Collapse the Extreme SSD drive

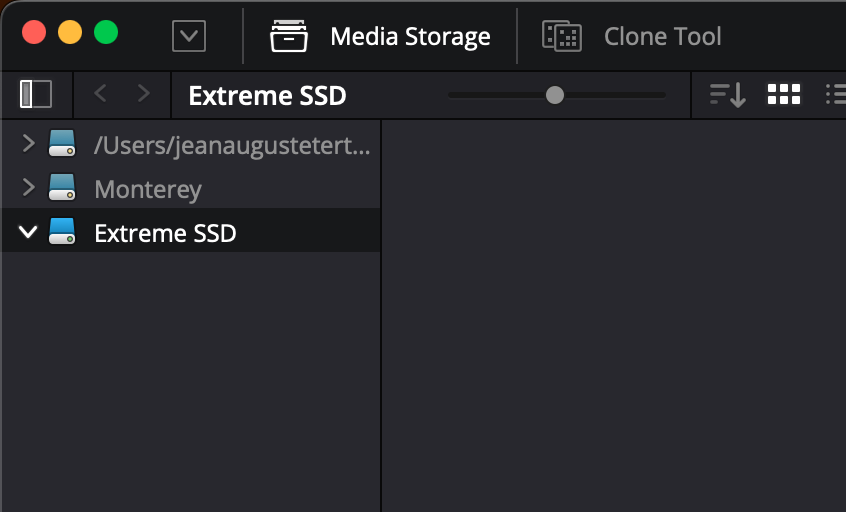(28, 232)
